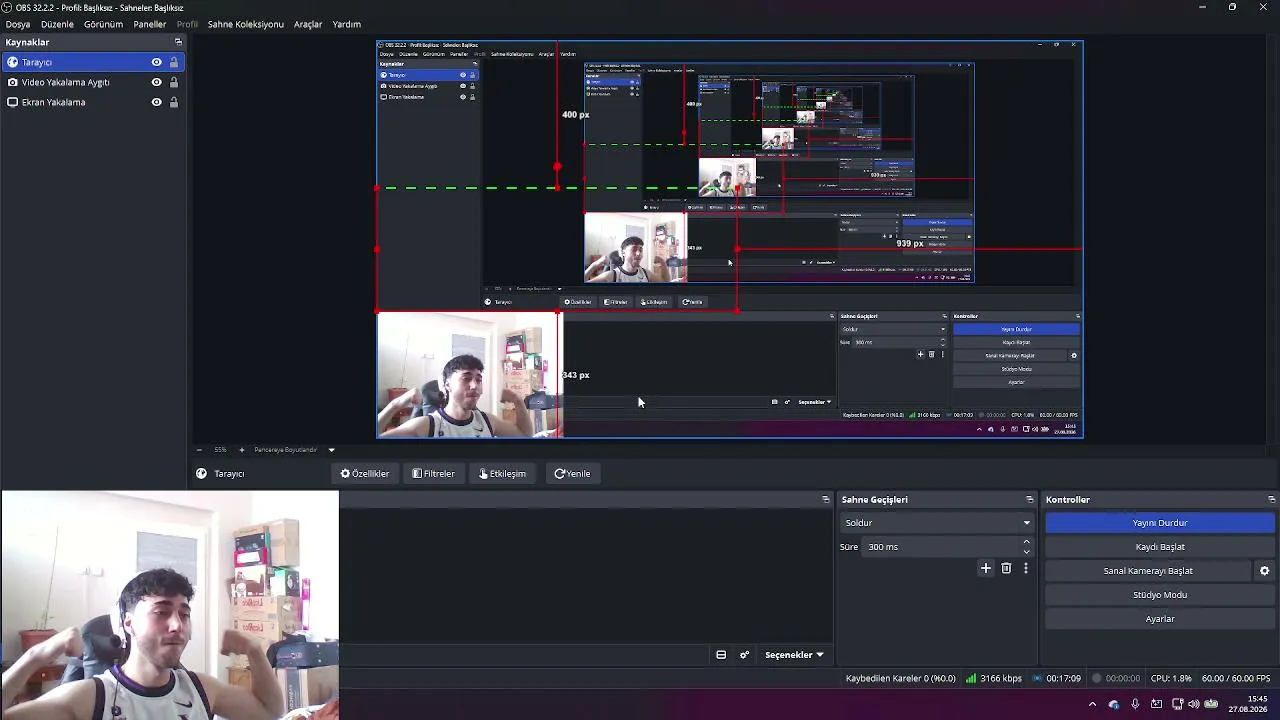The width and height of the screenshot is (1280, 720).
Task: Hide the Ekran Yakalama source
Action: 156,102
